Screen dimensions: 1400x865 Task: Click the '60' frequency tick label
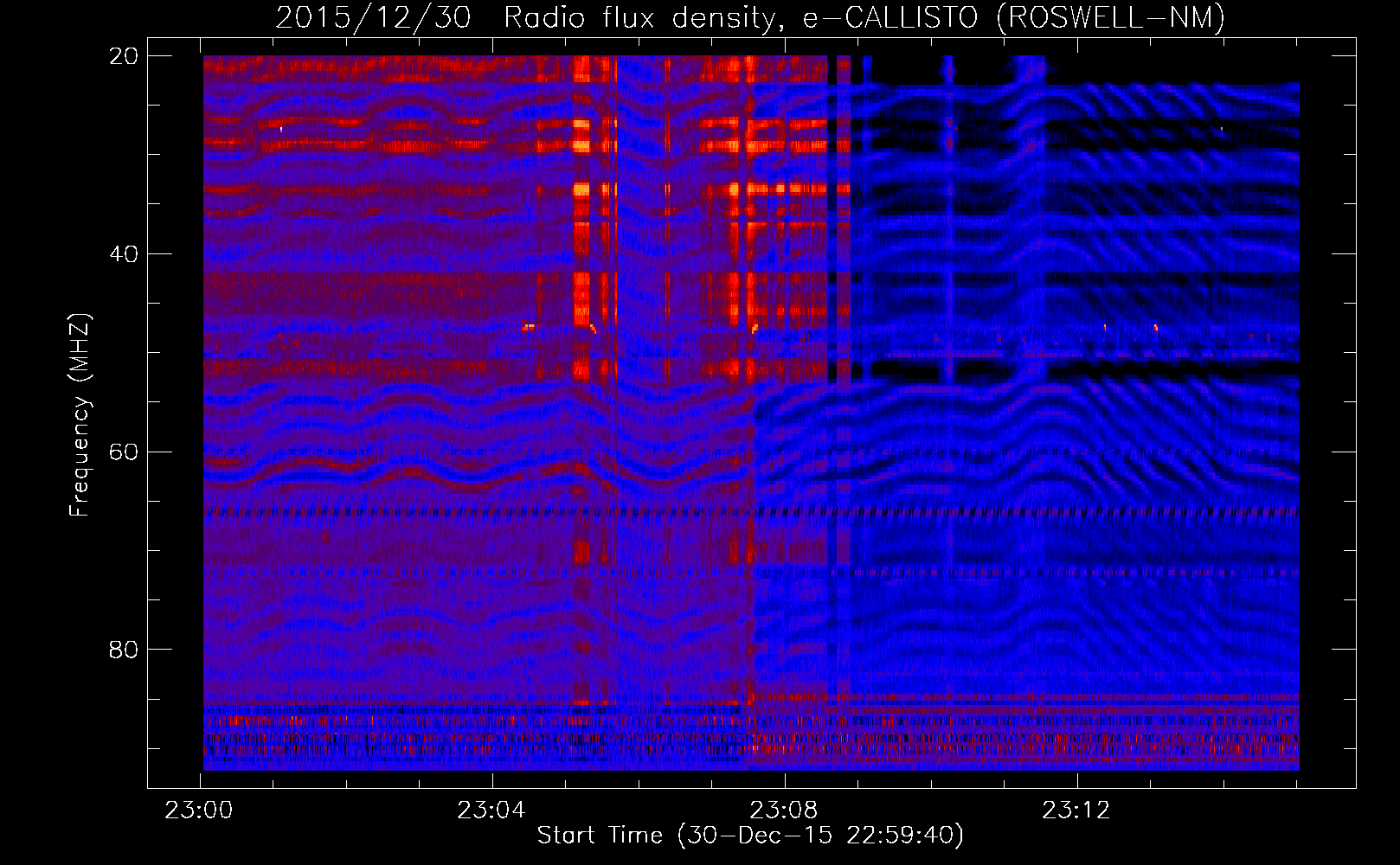[x=123, y=452]
